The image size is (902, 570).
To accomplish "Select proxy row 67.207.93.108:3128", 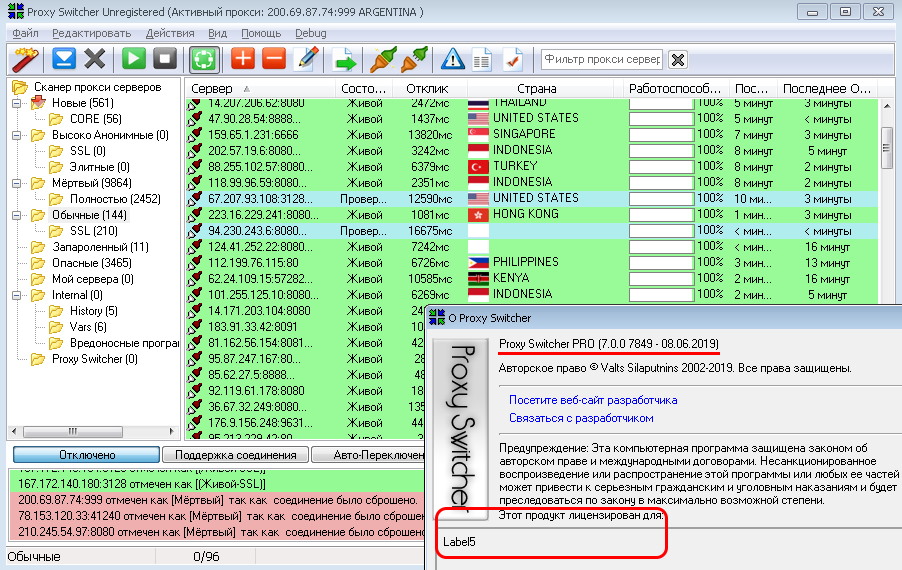I will [532, 199].
